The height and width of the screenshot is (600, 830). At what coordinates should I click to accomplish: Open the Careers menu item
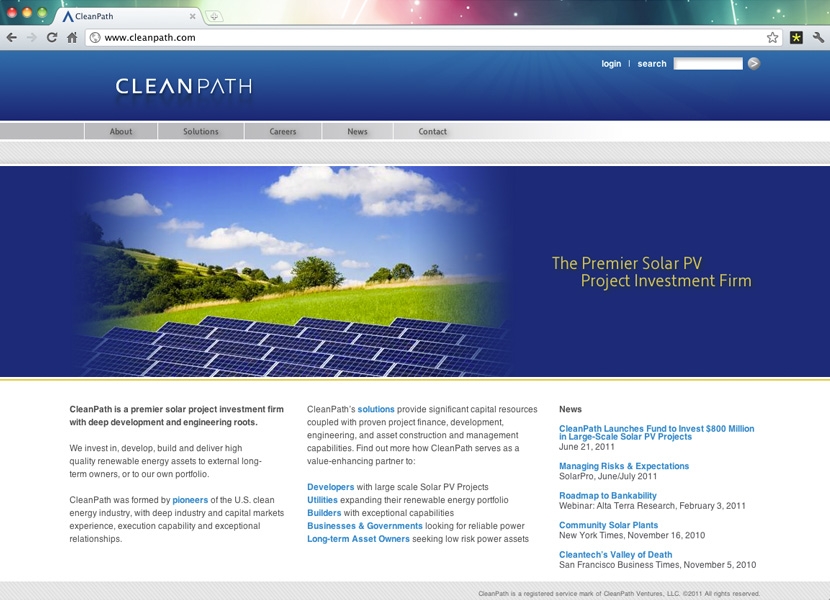click(x=283, y=131)
